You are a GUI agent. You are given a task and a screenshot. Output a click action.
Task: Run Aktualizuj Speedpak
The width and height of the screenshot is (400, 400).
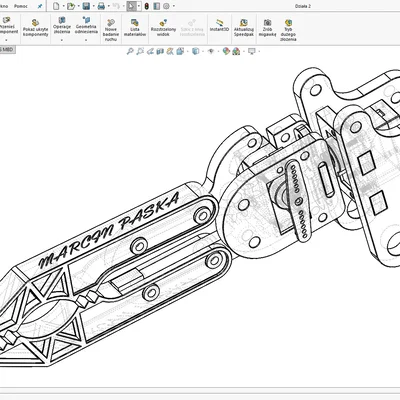coord(244,27)
